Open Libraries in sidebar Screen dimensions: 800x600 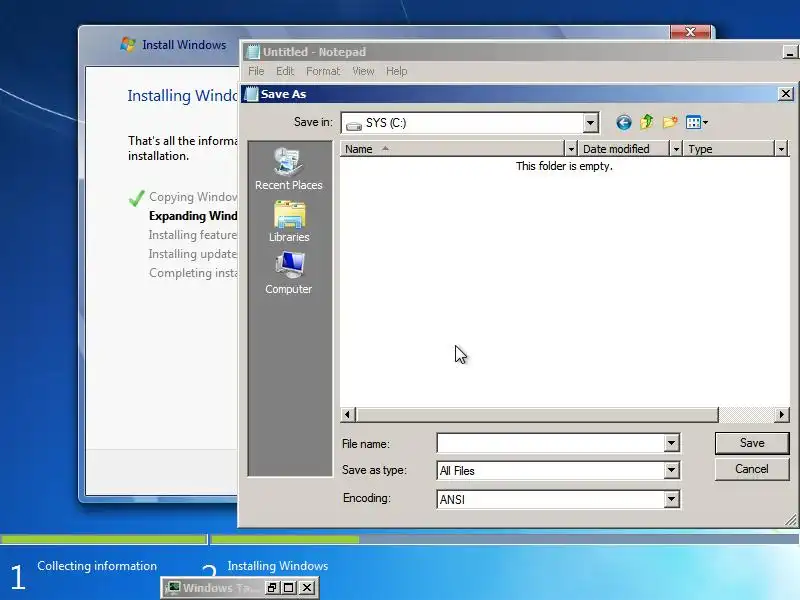point(289,221)
